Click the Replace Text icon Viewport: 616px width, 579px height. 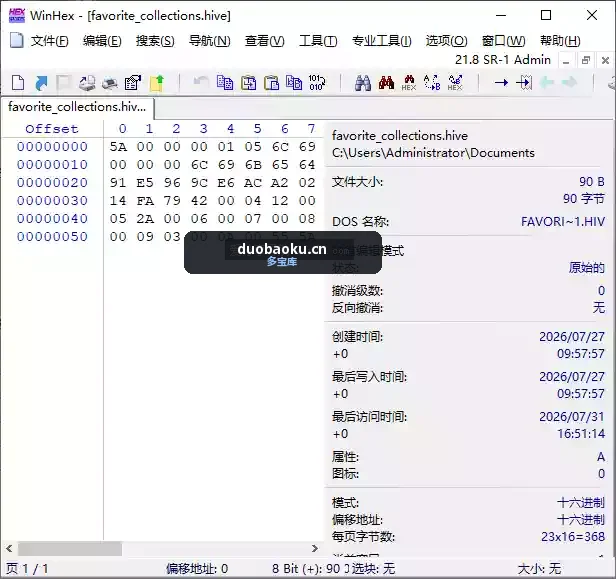[x=432, y=83]
